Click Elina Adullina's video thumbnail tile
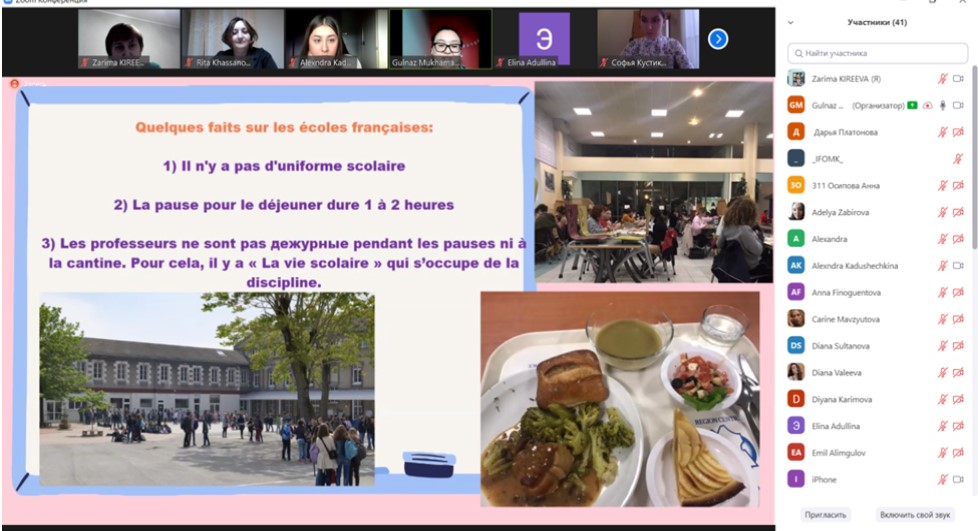The height and width of the screenshot is (531, 978). [544, 39]
